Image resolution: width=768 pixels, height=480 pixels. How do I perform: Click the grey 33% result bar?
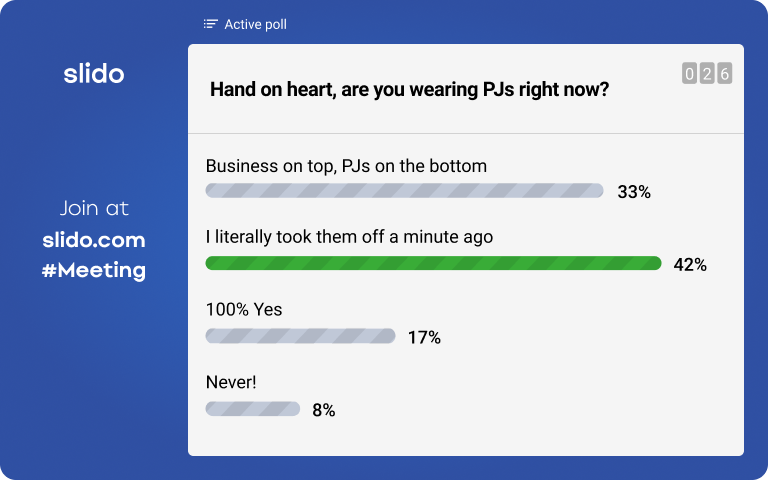click(x=405, y=191)
